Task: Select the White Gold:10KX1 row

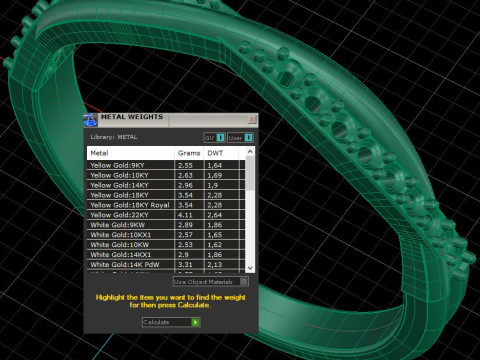Action: coord(166,235)
